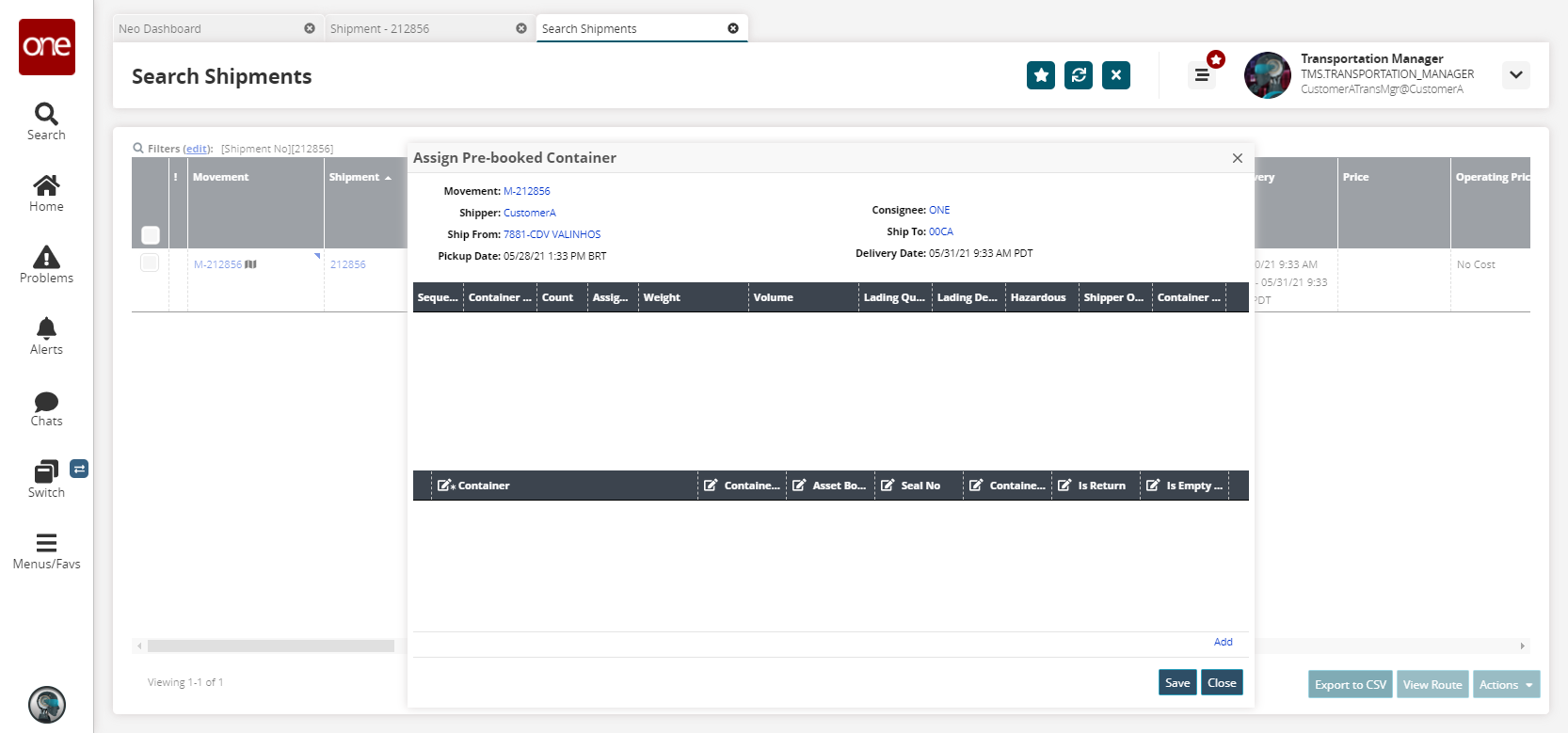Image resolution: width=1568 pixels, height=733 pixels.
Task: Open the Actions dropdown button
Action: (1506, 685)
